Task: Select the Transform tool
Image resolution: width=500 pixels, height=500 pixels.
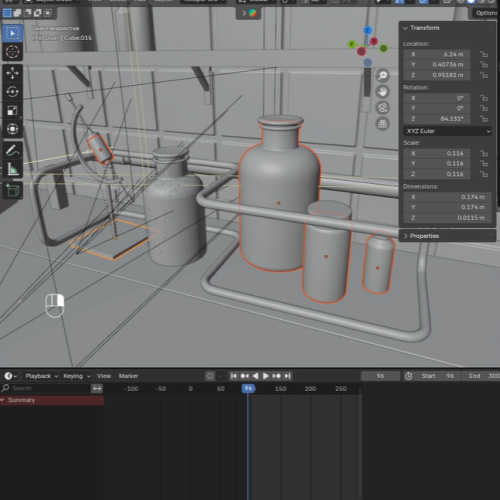Action: coord(12,129)
